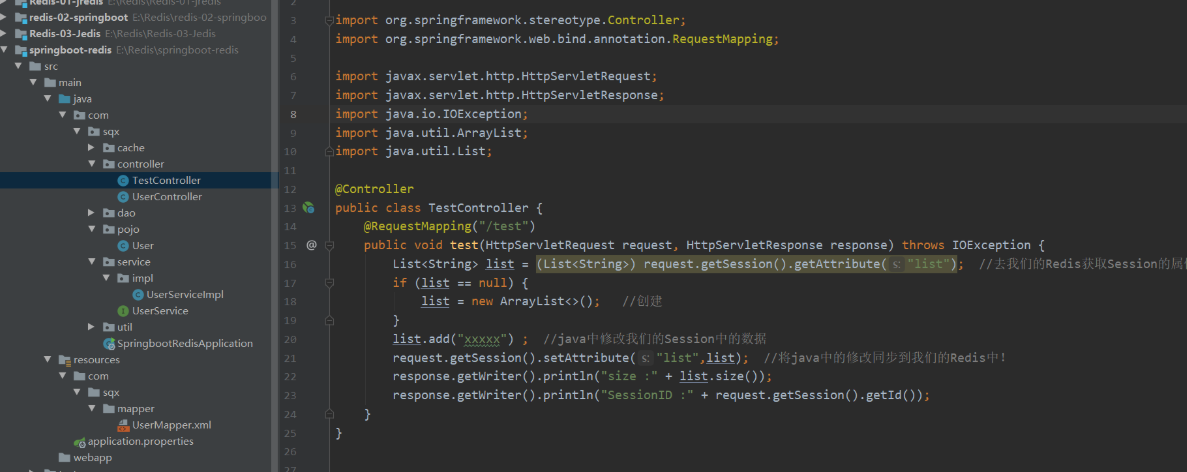The height and width of the screenshot is (472, 1187).
Task: Expand the dao package
Action: coord(92,213)
